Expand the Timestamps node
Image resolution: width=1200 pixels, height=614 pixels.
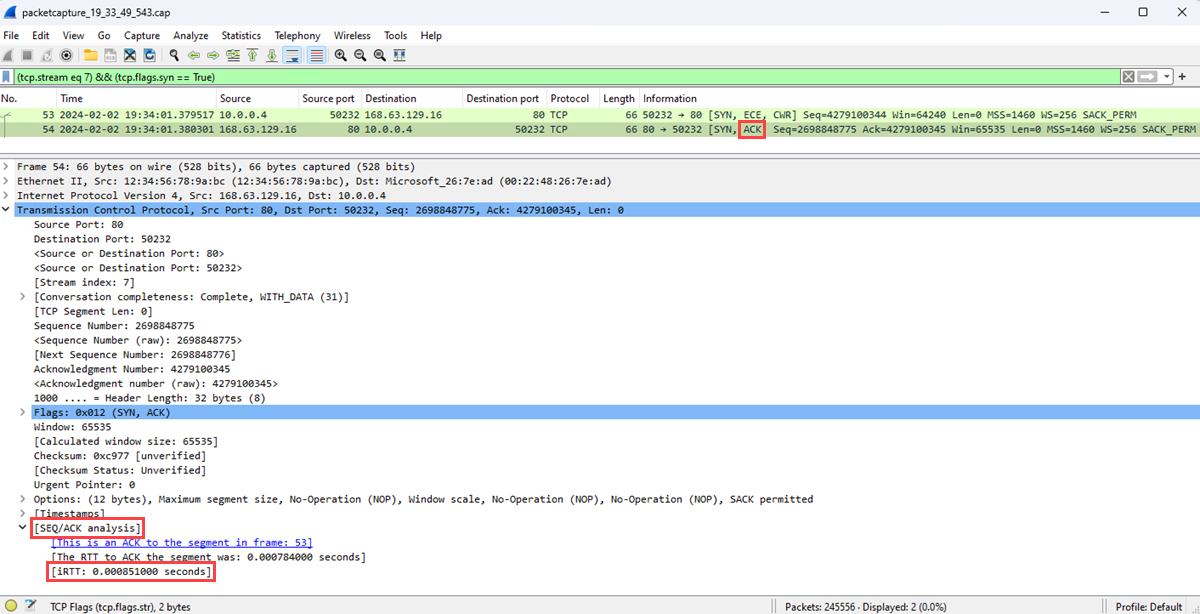22,513
